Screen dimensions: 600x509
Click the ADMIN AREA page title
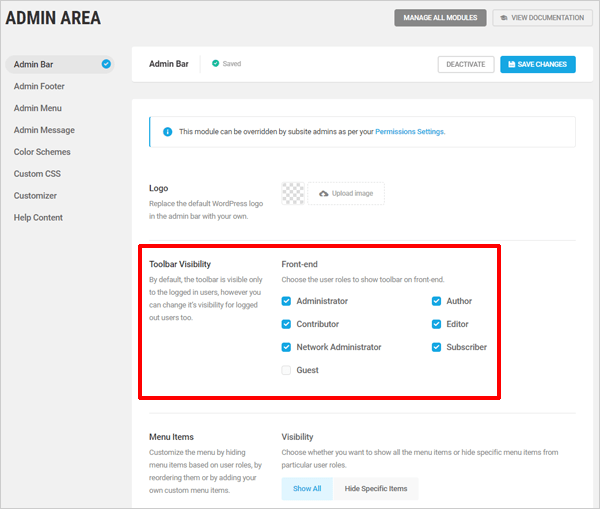[x=53, y=18]
